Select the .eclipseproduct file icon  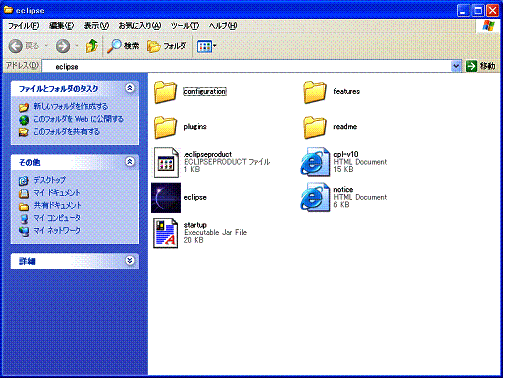[166, 162]
